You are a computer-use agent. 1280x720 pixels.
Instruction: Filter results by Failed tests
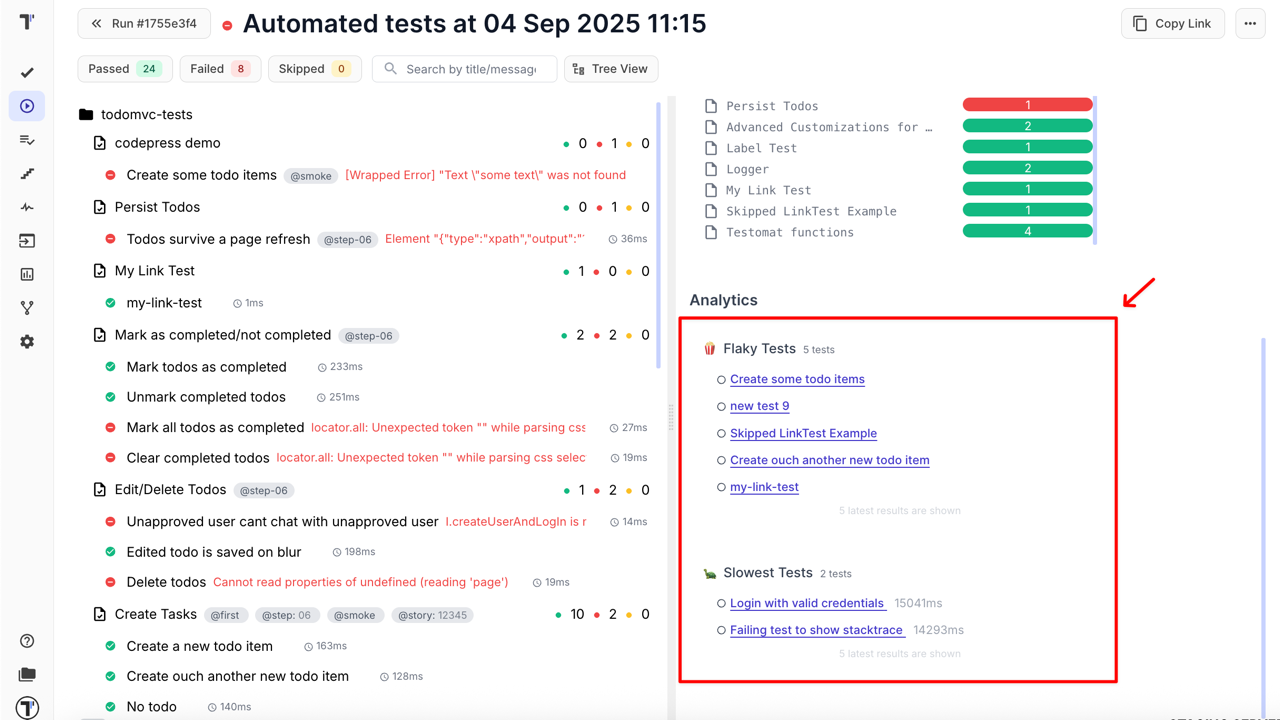(220, 69)
